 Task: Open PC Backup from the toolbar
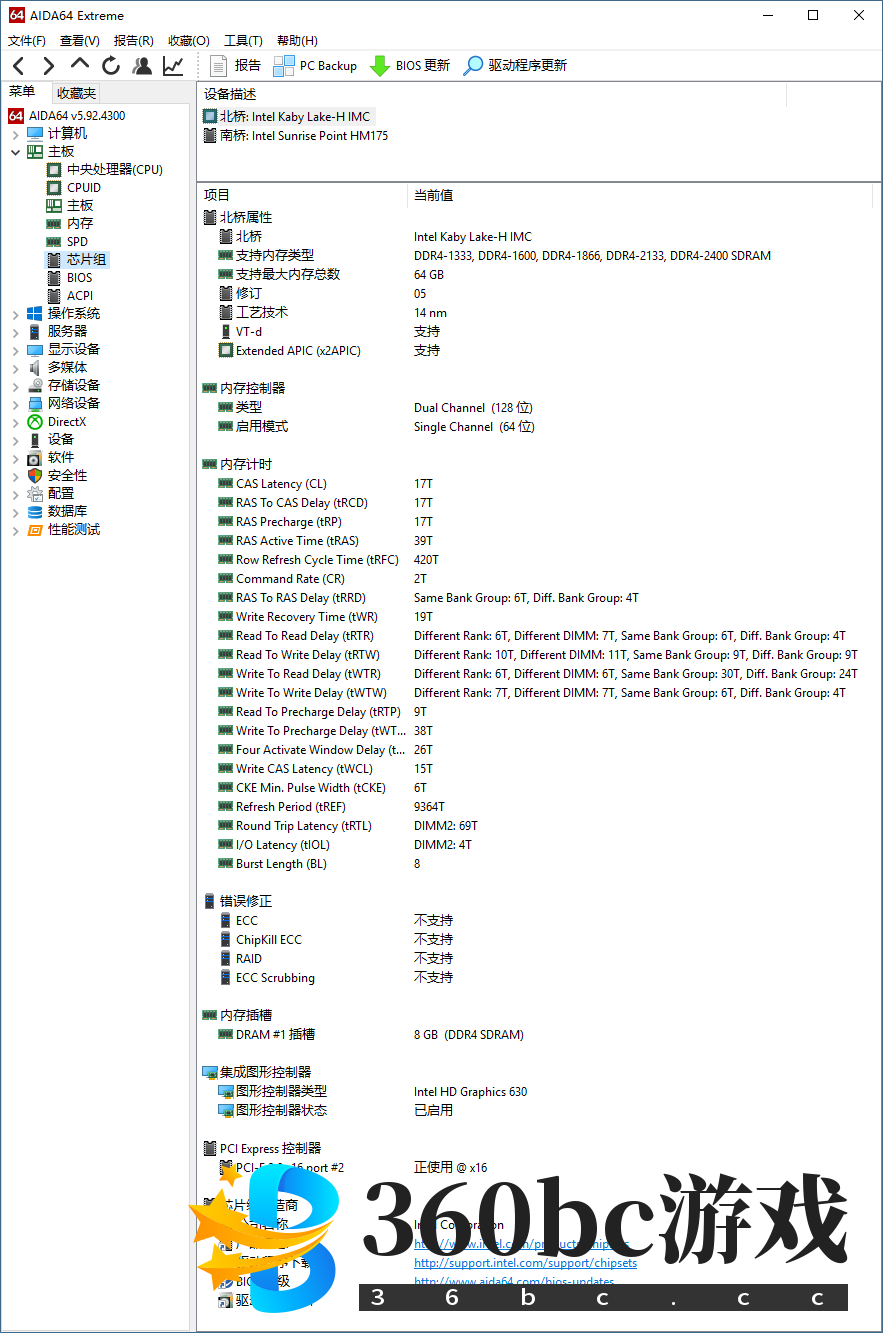(x=315, y=66)
